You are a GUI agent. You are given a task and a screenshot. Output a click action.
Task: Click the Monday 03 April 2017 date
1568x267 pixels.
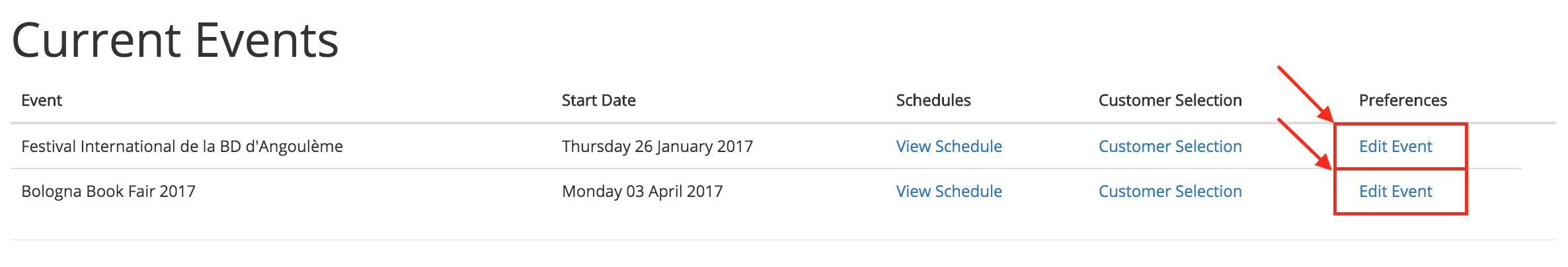[x=642, y=191]
